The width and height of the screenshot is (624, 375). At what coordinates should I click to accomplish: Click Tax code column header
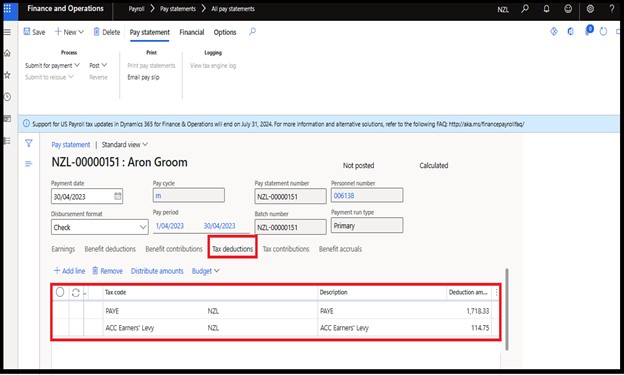115,292
